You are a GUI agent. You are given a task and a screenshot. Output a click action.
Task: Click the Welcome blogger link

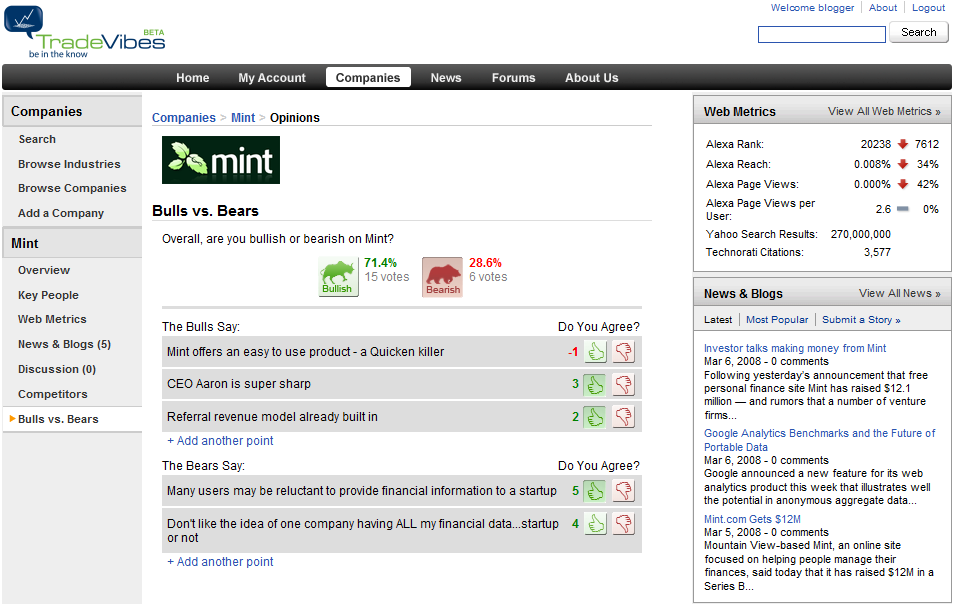[813, 8]
